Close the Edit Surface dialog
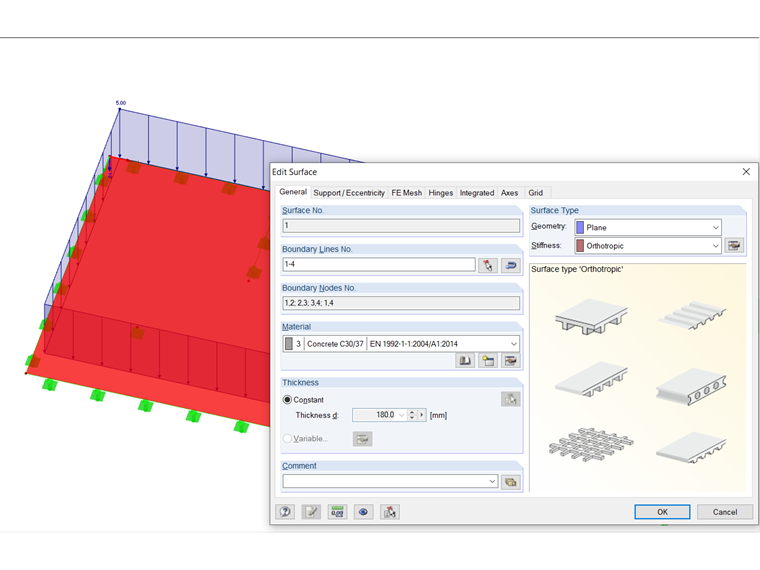 pos(746,172)
